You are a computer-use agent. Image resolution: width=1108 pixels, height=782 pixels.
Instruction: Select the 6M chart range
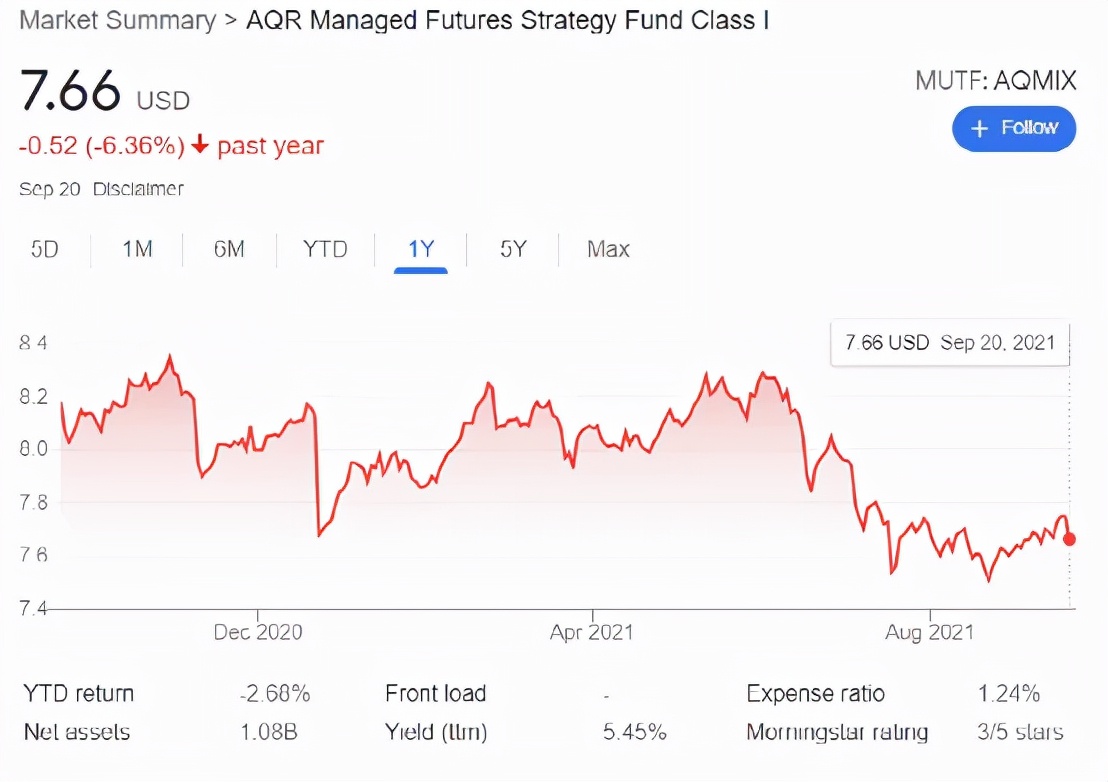click(x=229, y=249)
